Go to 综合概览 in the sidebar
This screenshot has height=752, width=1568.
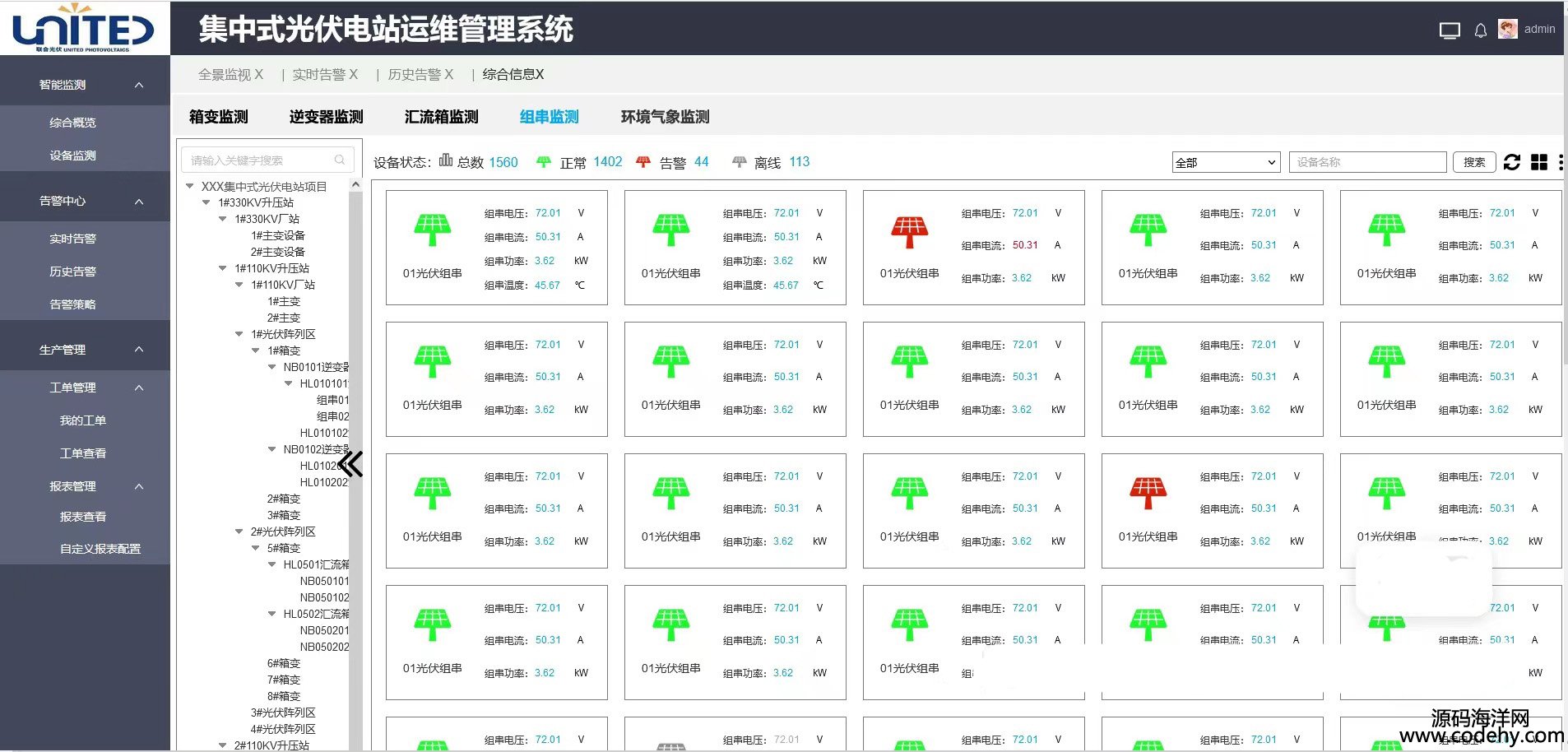tap(73, 123)
